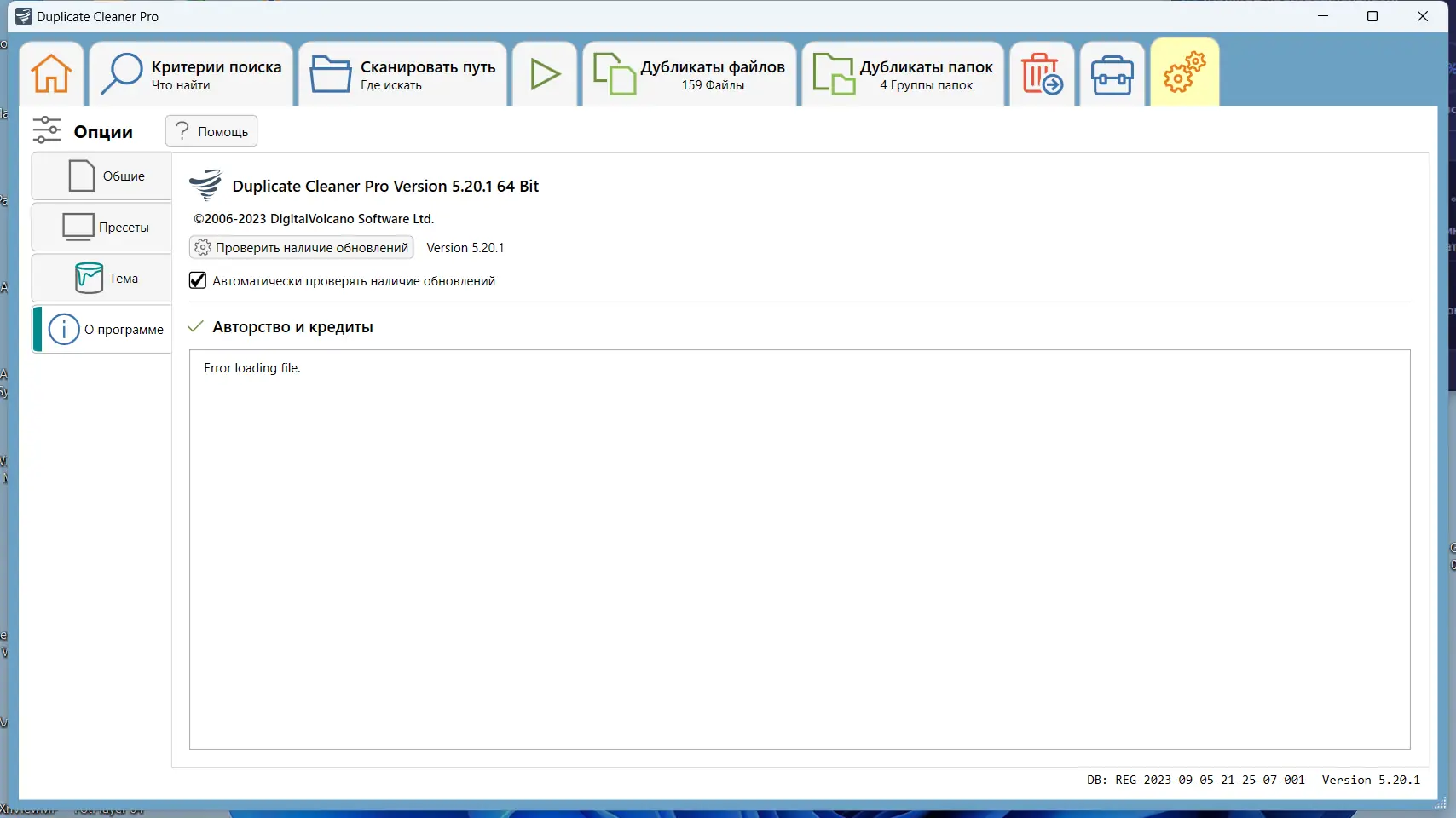Click the DB: REG-2023-09-05 status text
The height and width of the screenshot is (818, 1456).
point(1195,780)
